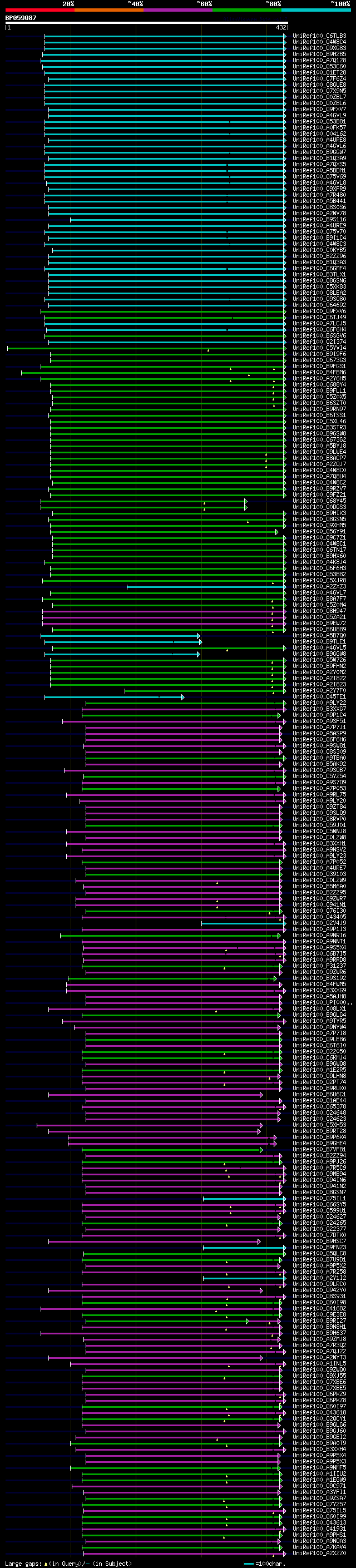The width and height of the screenshot is (356, 1568).
Task: Select the UniRef100_A9NSV2 label
Action: [x=319, y=850]
